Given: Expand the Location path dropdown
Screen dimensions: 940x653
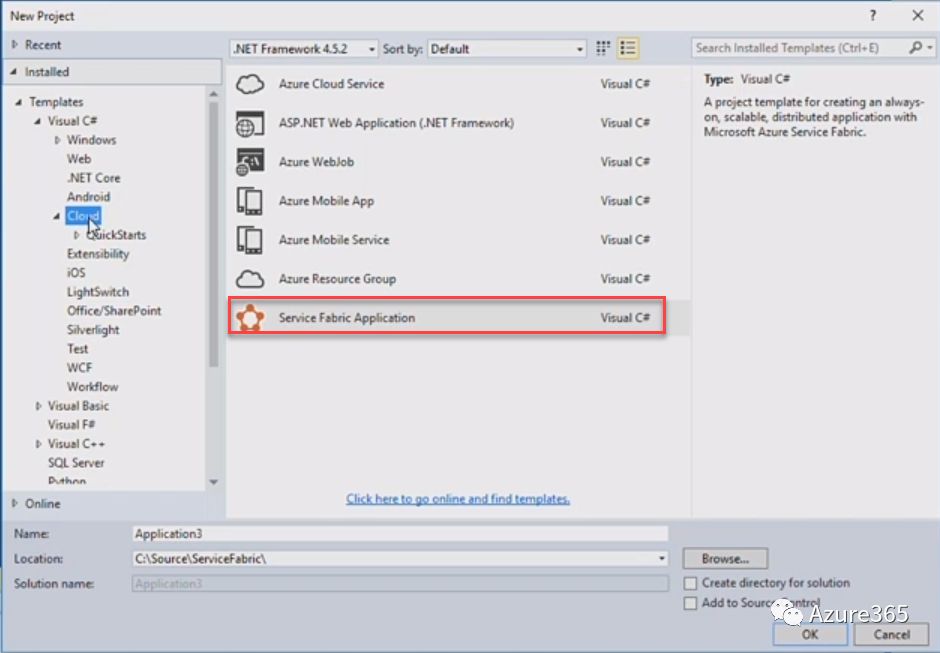Looking at the screenshot, I should 662,559.
